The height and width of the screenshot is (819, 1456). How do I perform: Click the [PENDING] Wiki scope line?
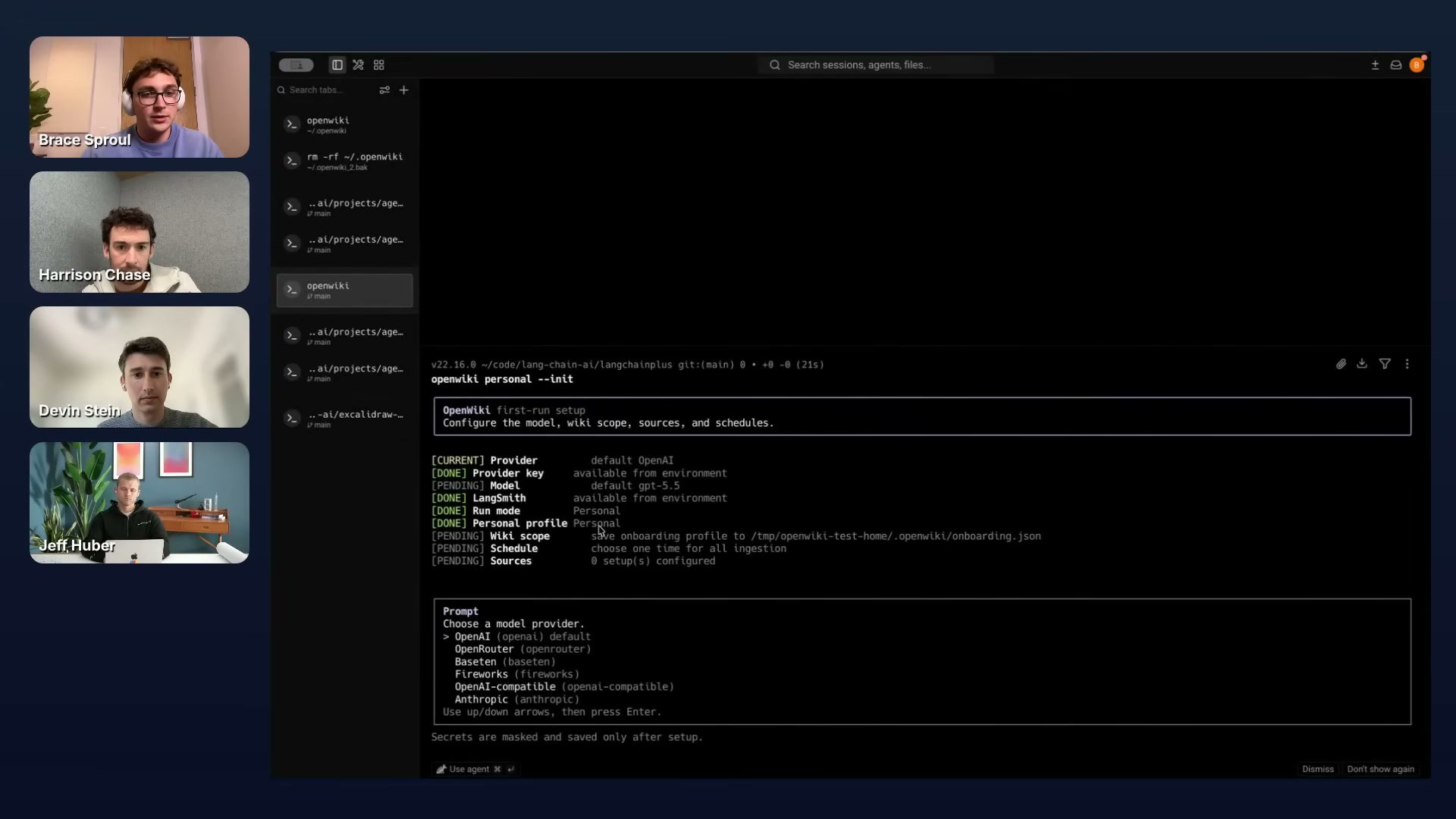736,536
